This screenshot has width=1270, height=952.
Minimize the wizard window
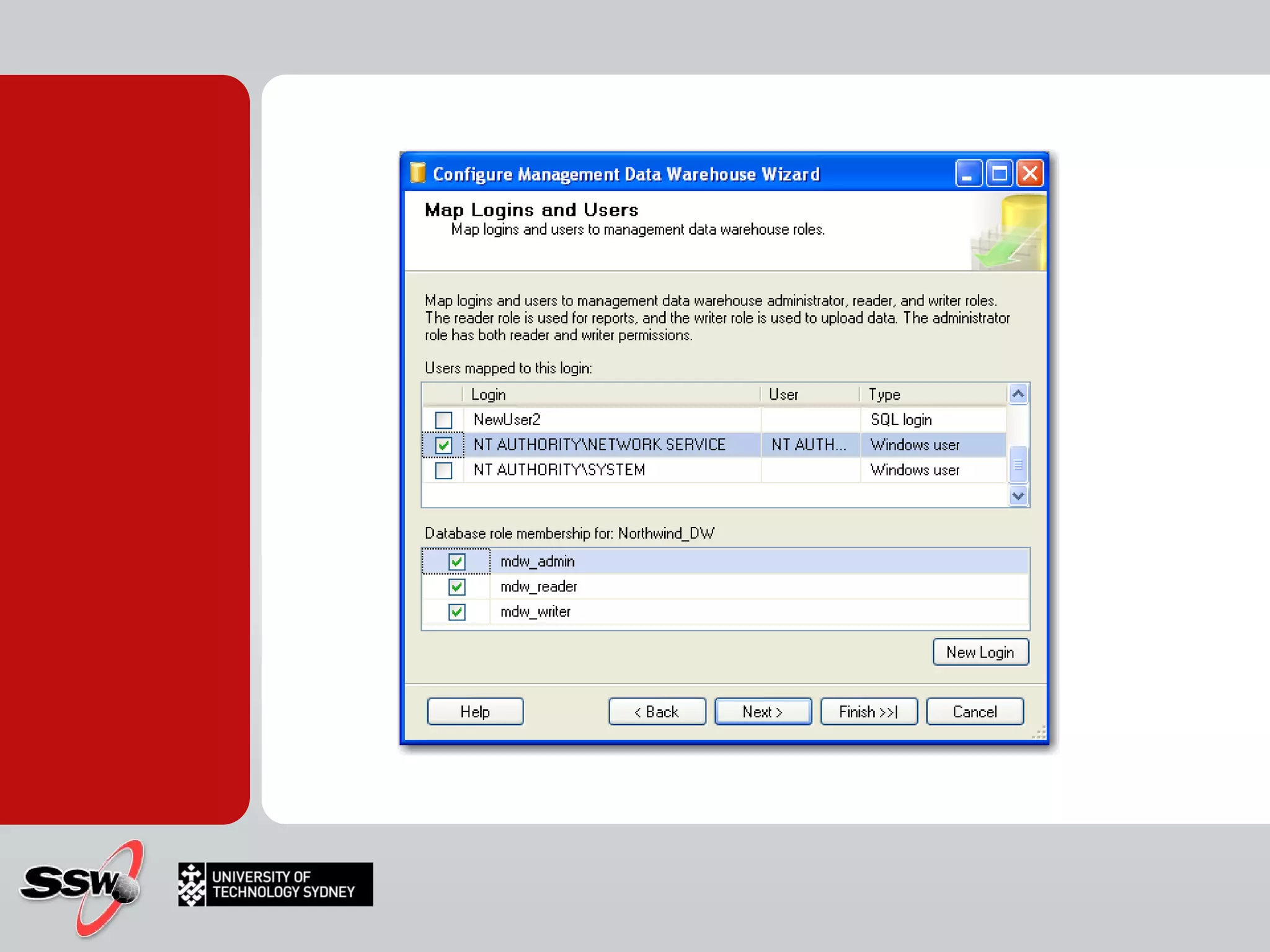pos(967,174)
